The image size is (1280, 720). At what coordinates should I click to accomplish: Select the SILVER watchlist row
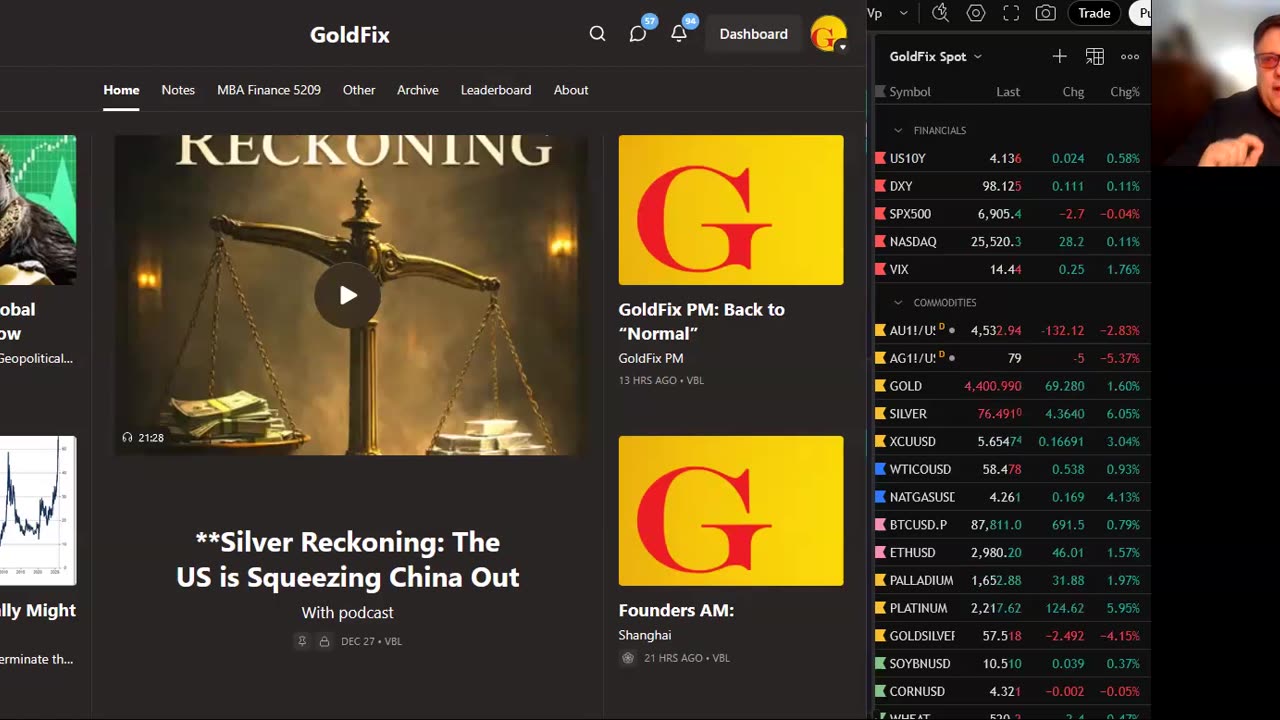(1012, 414)
